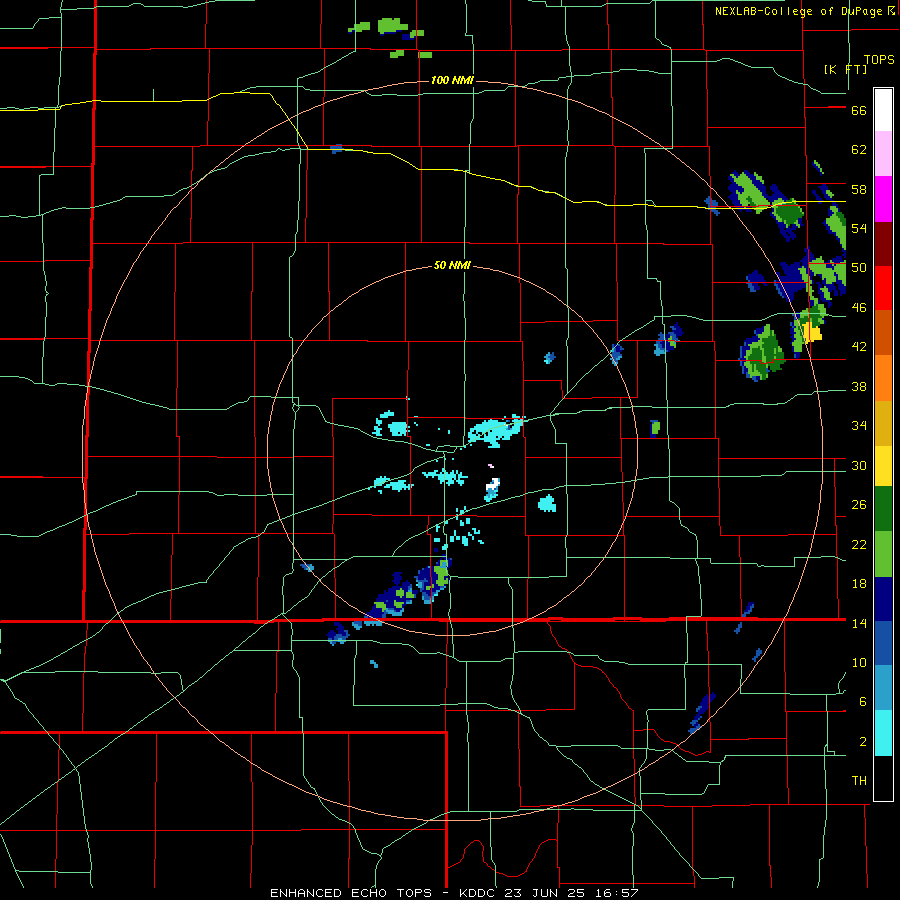Click the 66 legend value
This screenshot has width=900, height=900.
tap(859, 111)
